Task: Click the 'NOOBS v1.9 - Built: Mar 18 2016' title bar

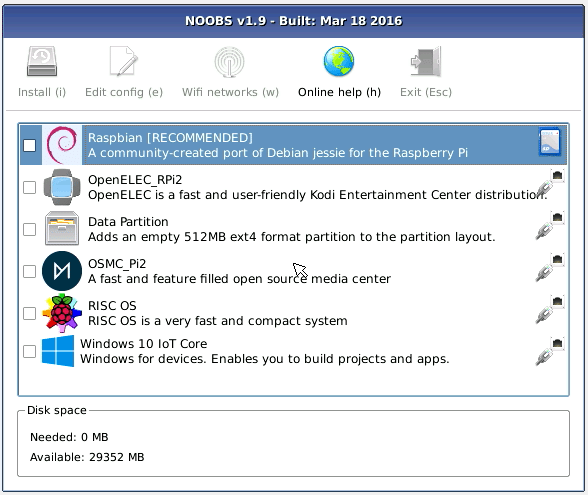Action: (x=294, y=21)
